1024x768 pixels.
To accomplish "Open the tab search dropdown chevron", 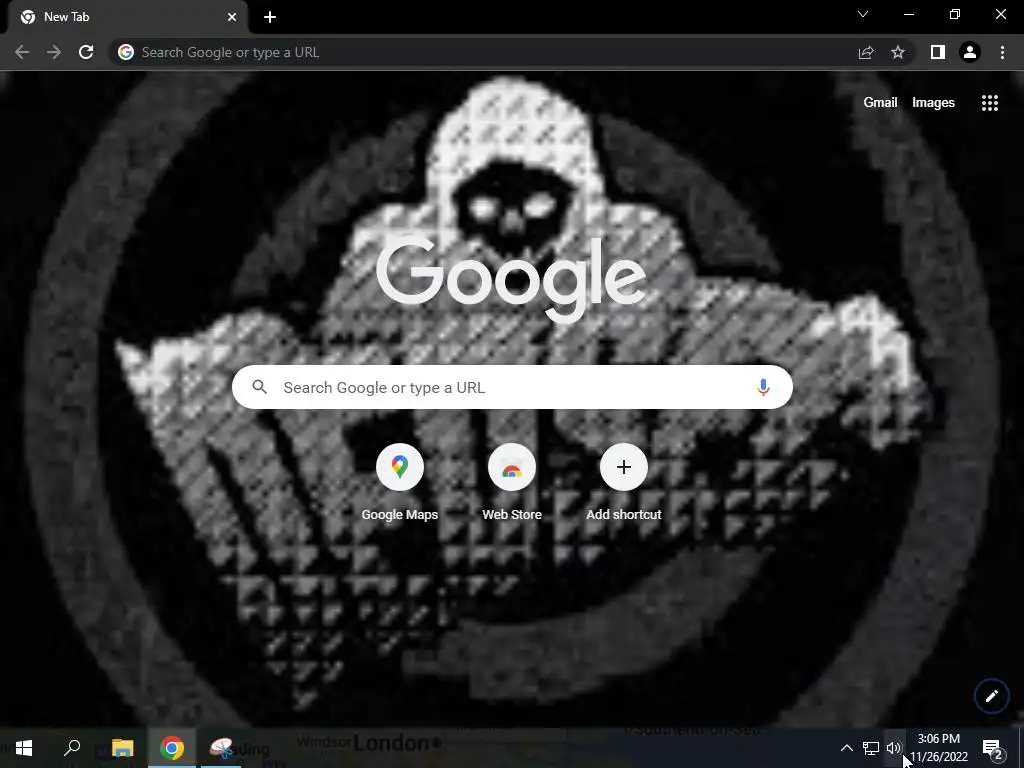I will (x=863, y=14).
